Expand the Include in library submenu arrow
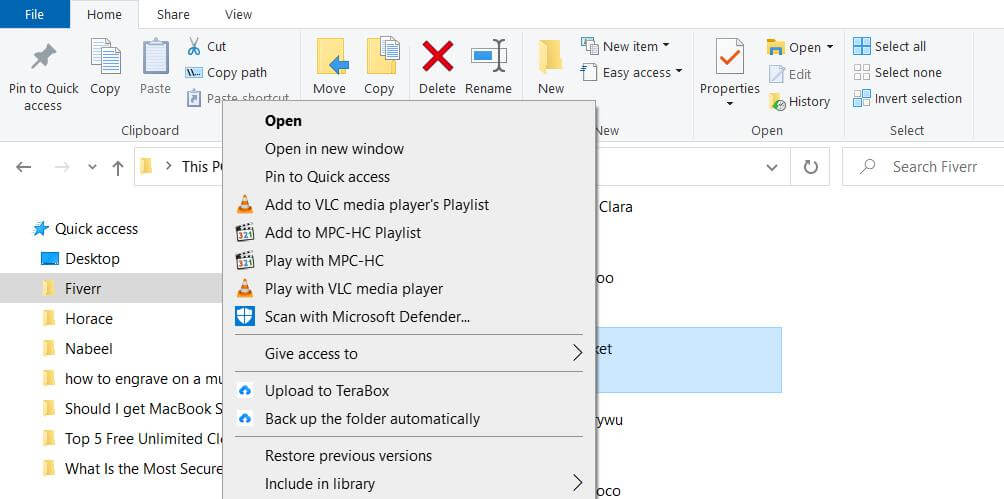This screenshot has height=499, width=1004. coord(577,483)
